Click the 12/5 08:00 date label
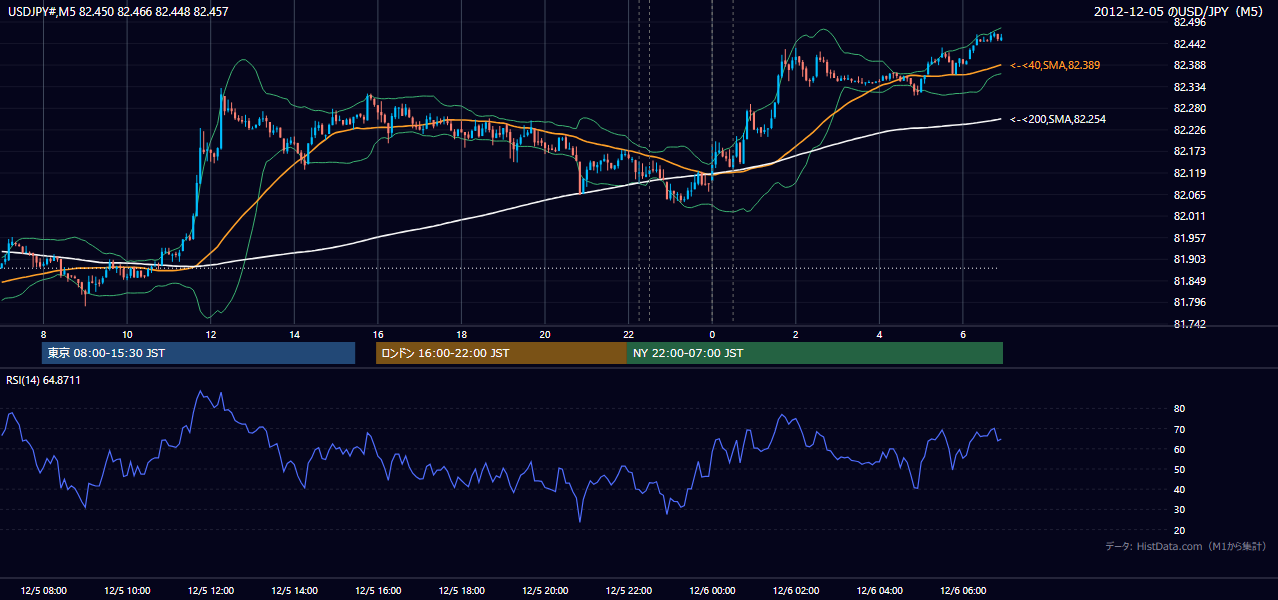 [43, 591]
